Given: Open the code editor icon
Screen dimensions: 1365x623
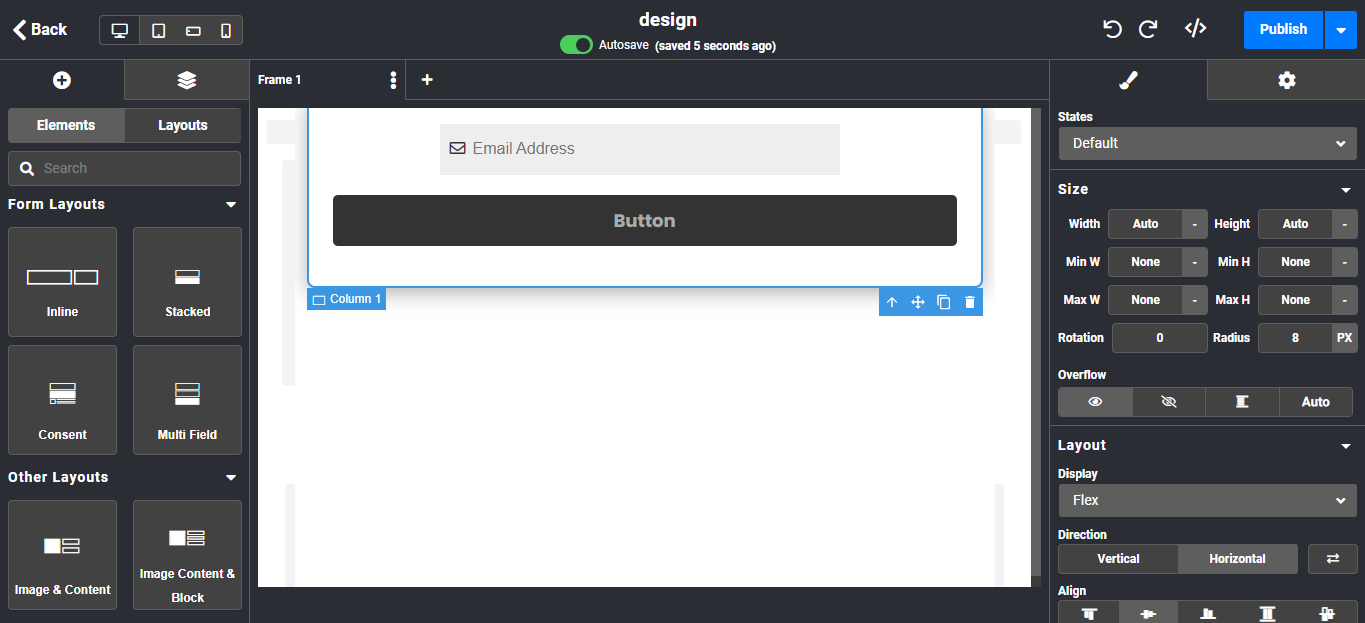Looking at the screenshot, I should click(x=1195, y=29).
